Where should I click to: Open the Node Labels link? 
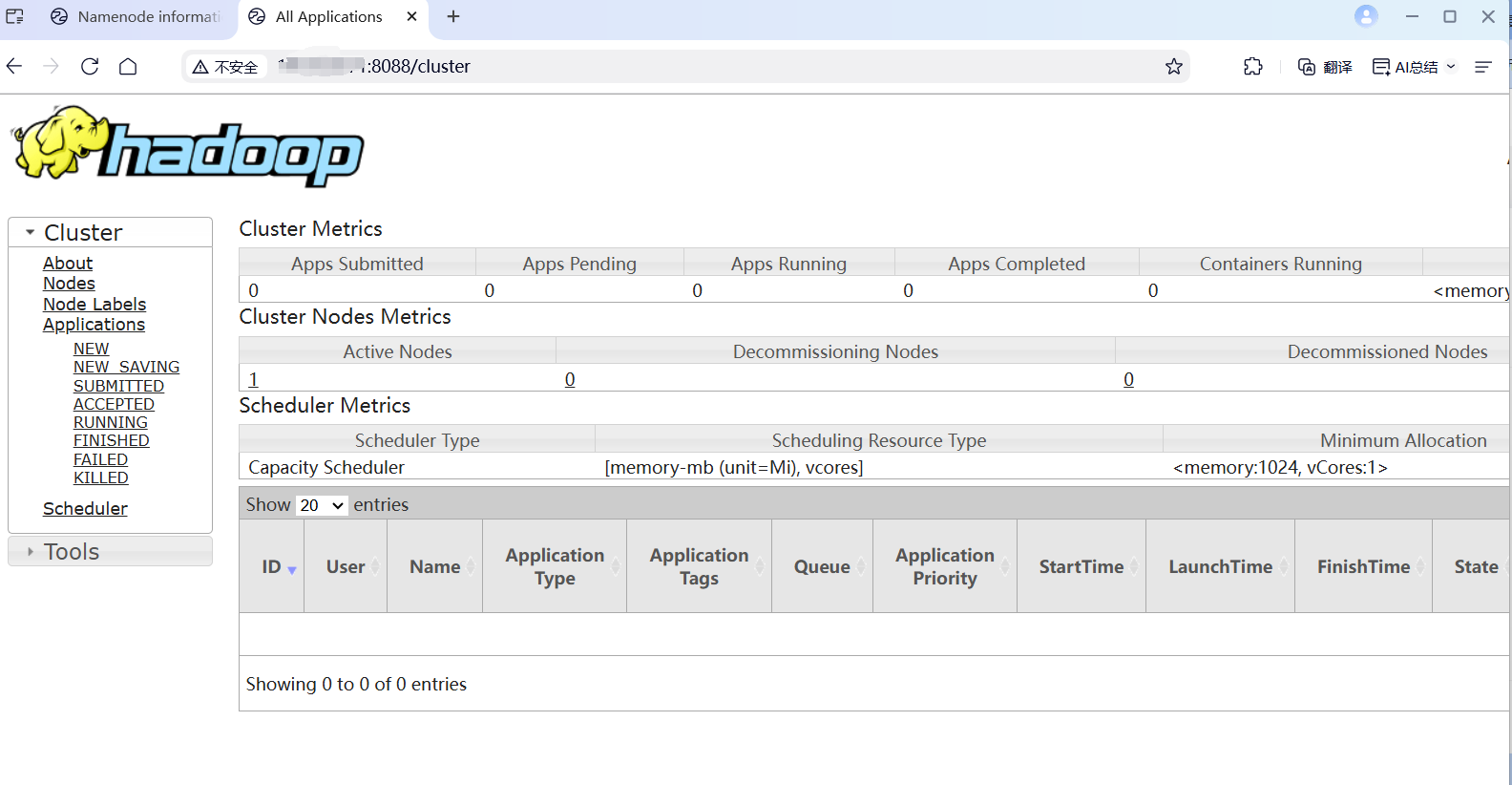click(x=94, y=304)
